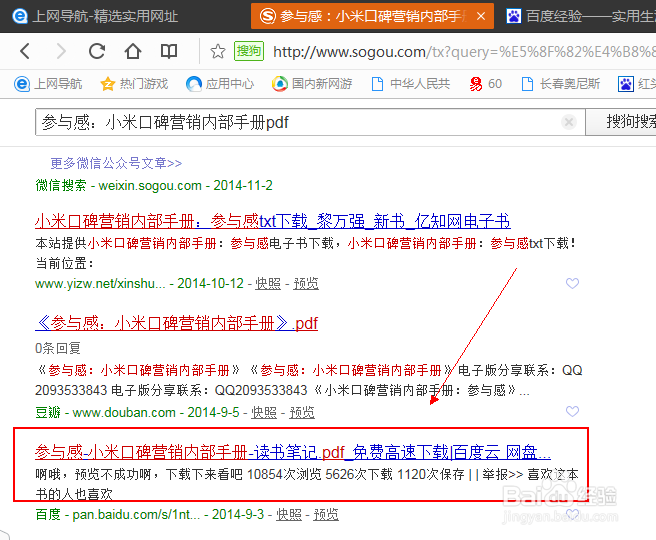Go back with the browser back arrow
The width and height of the screenshot is (656, 540).
(x=25, y=51)
